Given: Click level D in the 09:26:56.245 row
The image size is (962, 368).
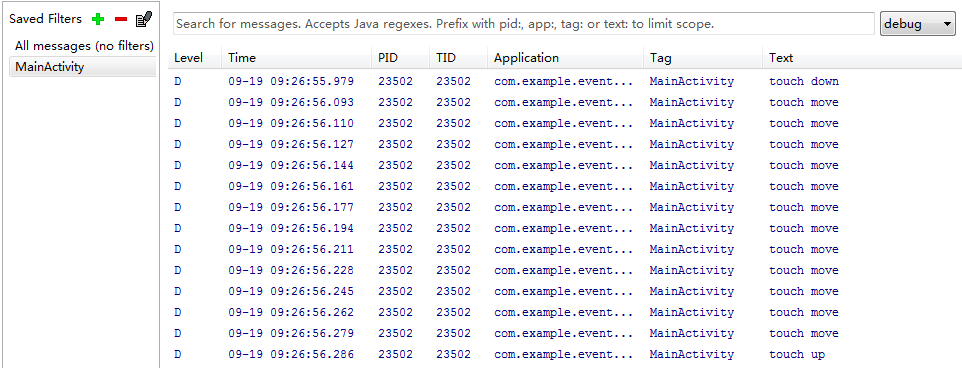Looking at the screenshot, I should click(x=177, y=291).
